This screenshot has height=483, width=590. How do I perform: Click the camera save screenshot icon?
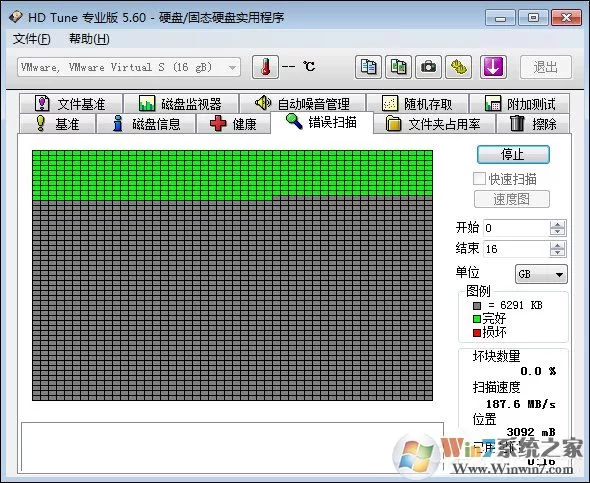[428, 67]
